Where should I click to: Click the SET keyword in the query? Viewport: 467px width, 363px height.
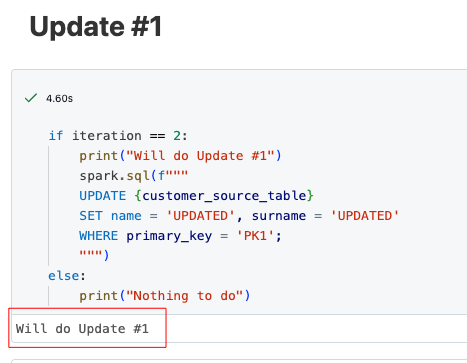pos(91,216)
